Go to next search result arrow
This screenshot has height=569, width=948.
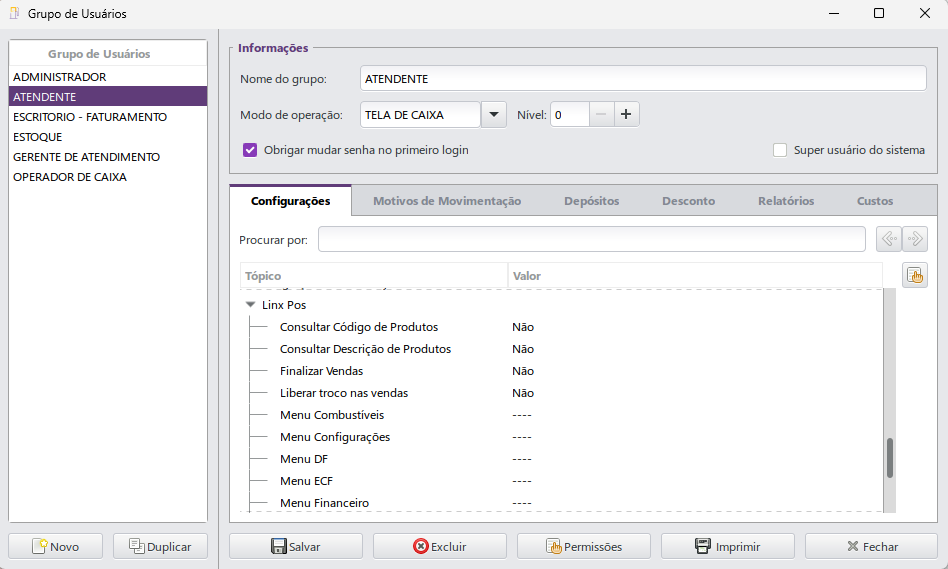coord(915,239)
